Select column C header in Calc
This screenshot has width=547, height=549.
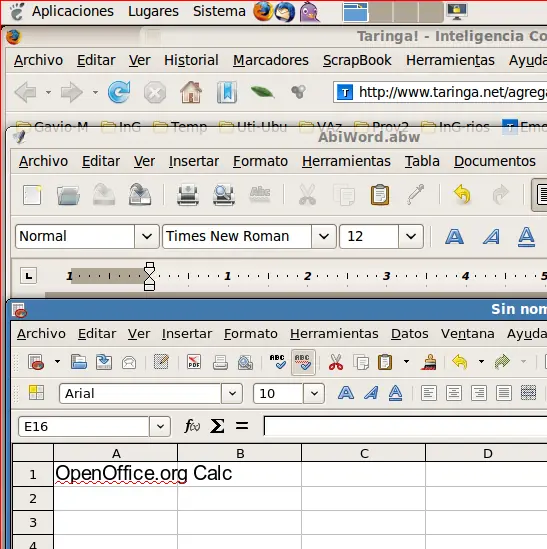[x=363, y=453]
